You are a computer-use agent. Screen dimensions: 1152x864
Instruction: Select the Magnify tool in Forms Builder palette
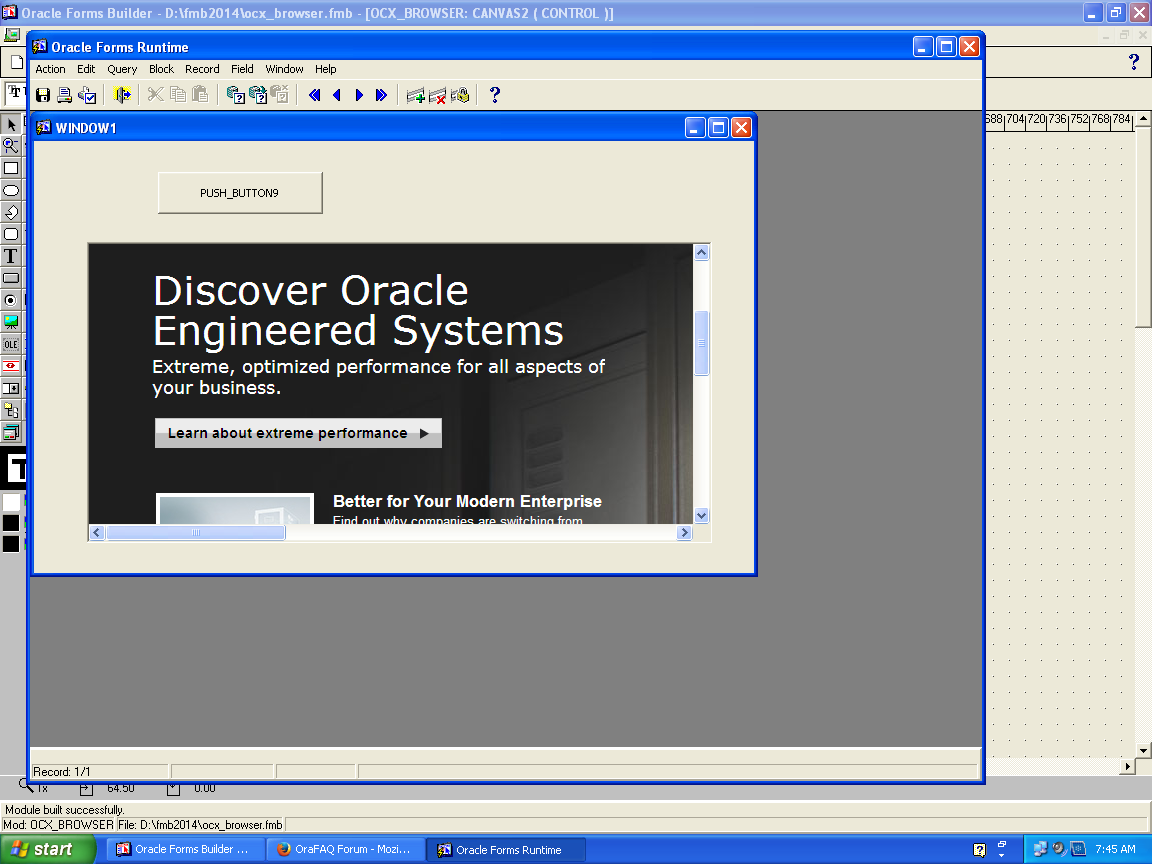(11, 146)
